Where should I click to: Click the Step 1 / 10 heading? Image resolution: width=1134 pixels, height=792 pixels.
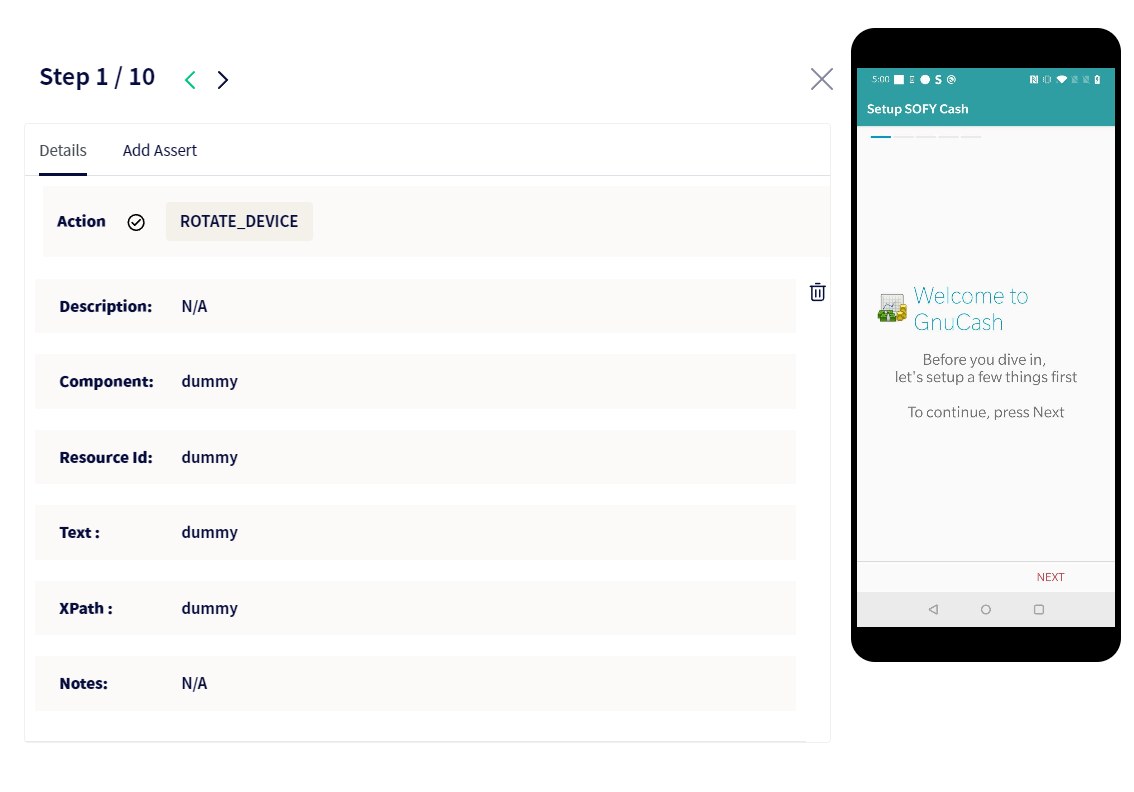pyautogui.click(x=97, y=77)
